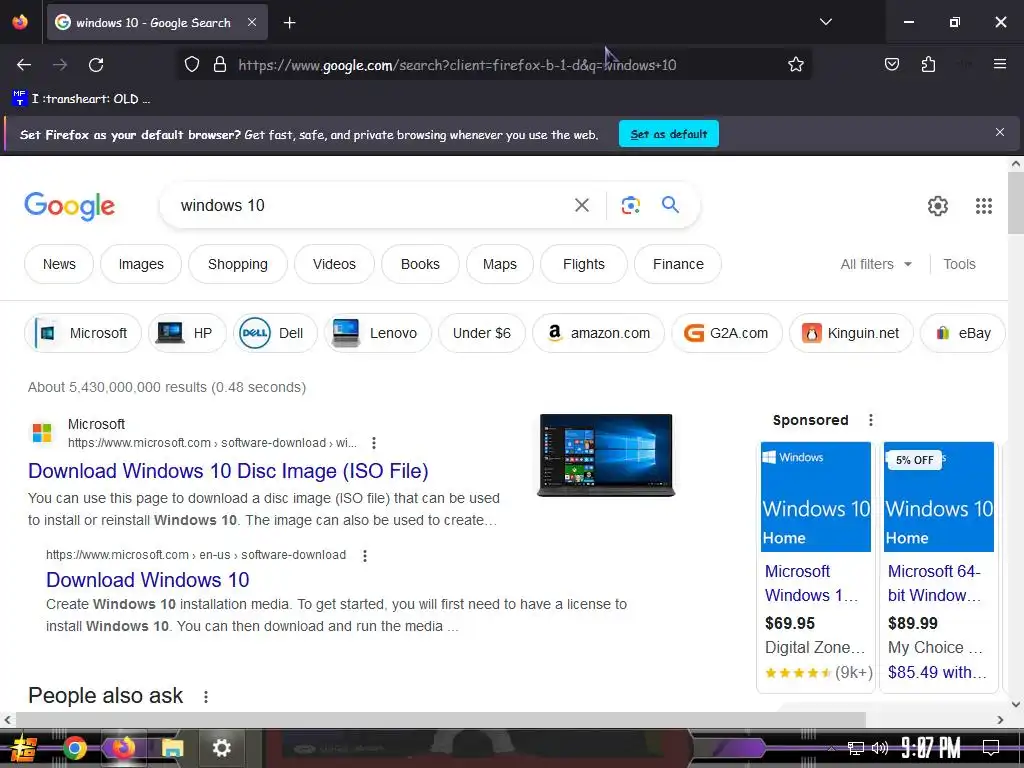1024x768 pixels.
Task: Select the eBay filter chip
Action: click(x=963, y=333)
